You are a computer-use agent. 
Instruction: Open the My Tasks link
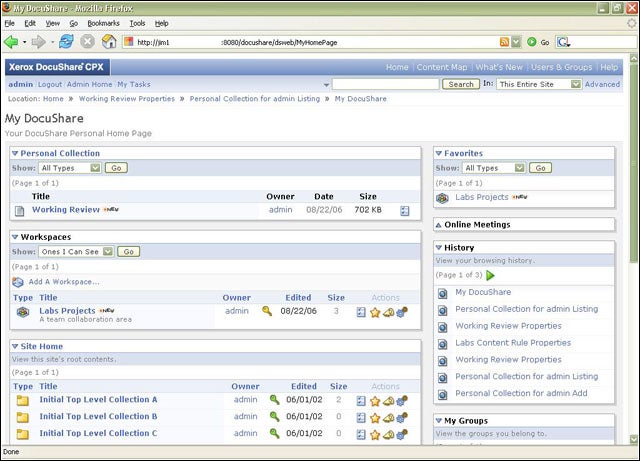click(x=134, y=84)
